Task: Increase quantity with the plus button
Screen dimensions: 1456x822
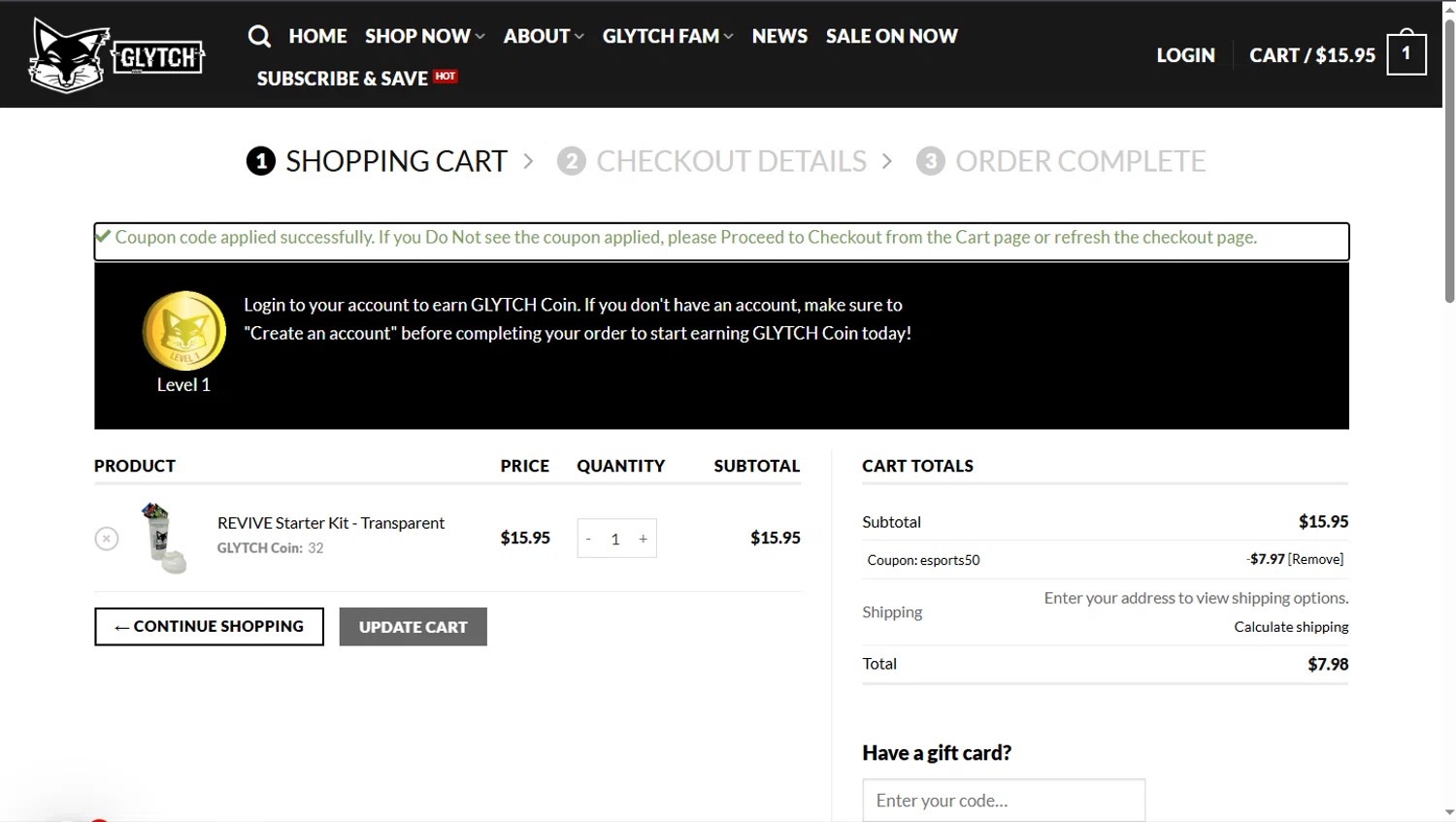Action: pos(643,539)
